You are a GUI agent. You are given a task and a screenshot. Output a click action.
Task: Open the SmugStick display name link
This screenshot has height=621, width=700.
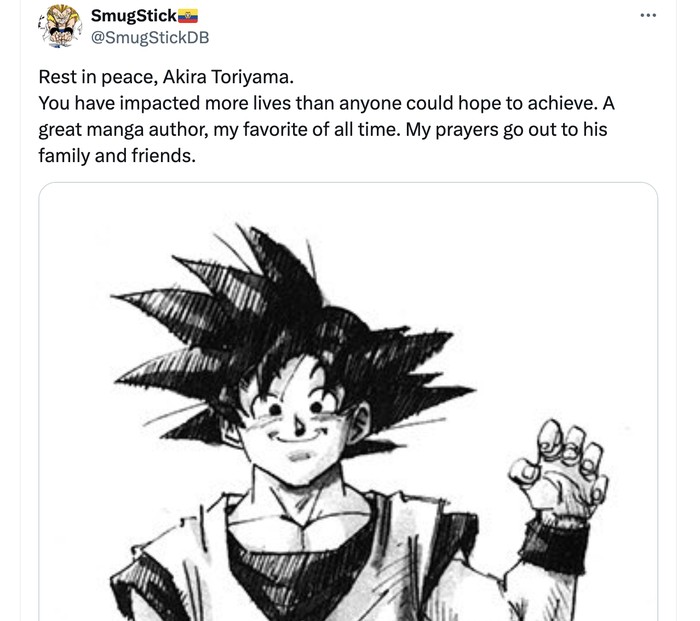click(133, 16)
